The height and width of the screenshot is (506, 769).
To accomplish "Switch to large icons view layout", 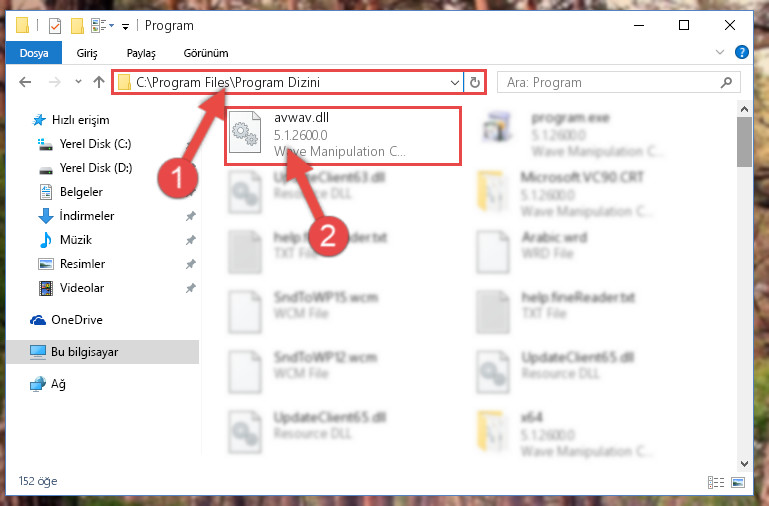I will (738, 482).
